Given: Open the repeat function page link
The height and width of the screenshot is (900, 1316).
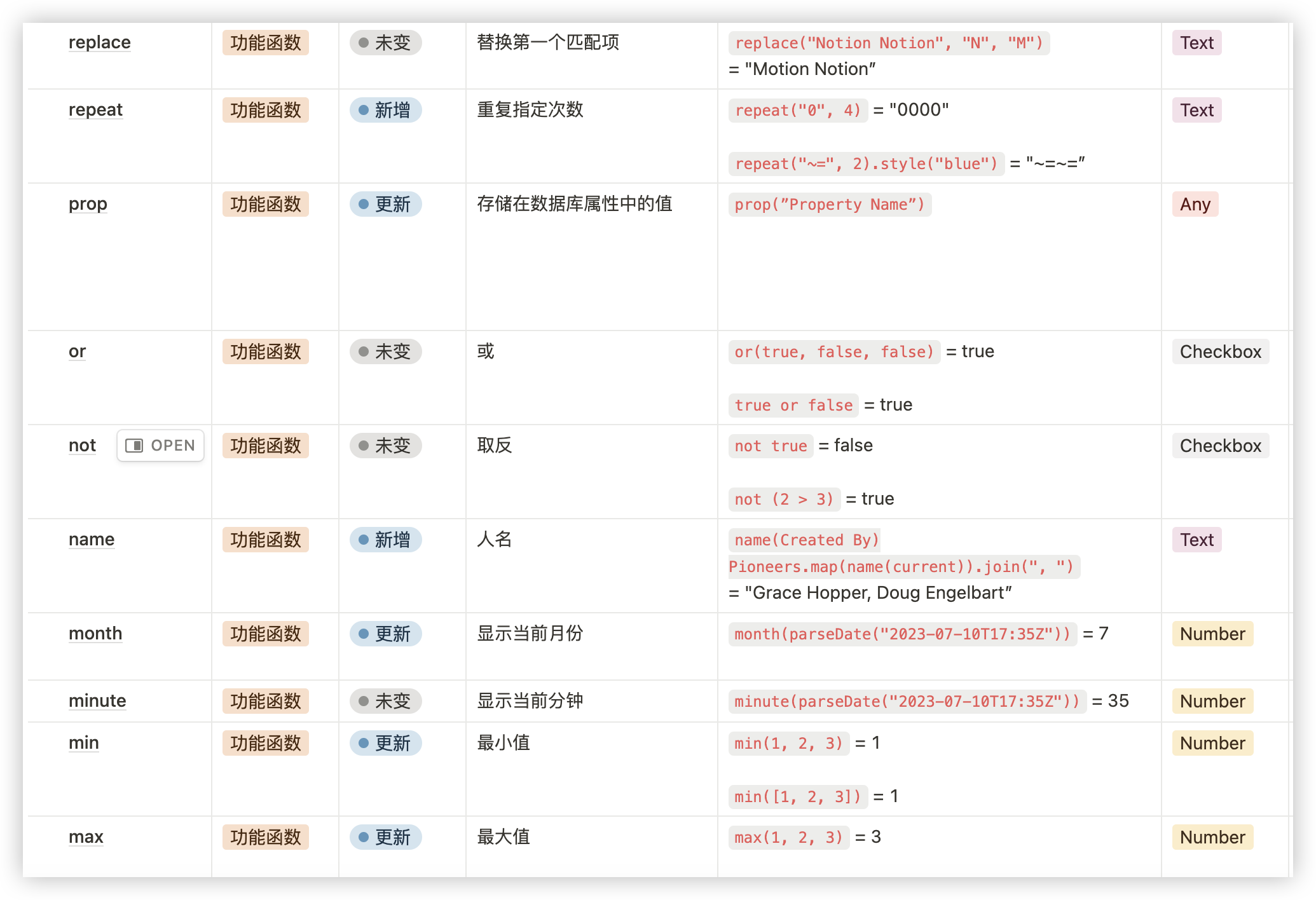Looking at the screenshot, I should (95, 110).
